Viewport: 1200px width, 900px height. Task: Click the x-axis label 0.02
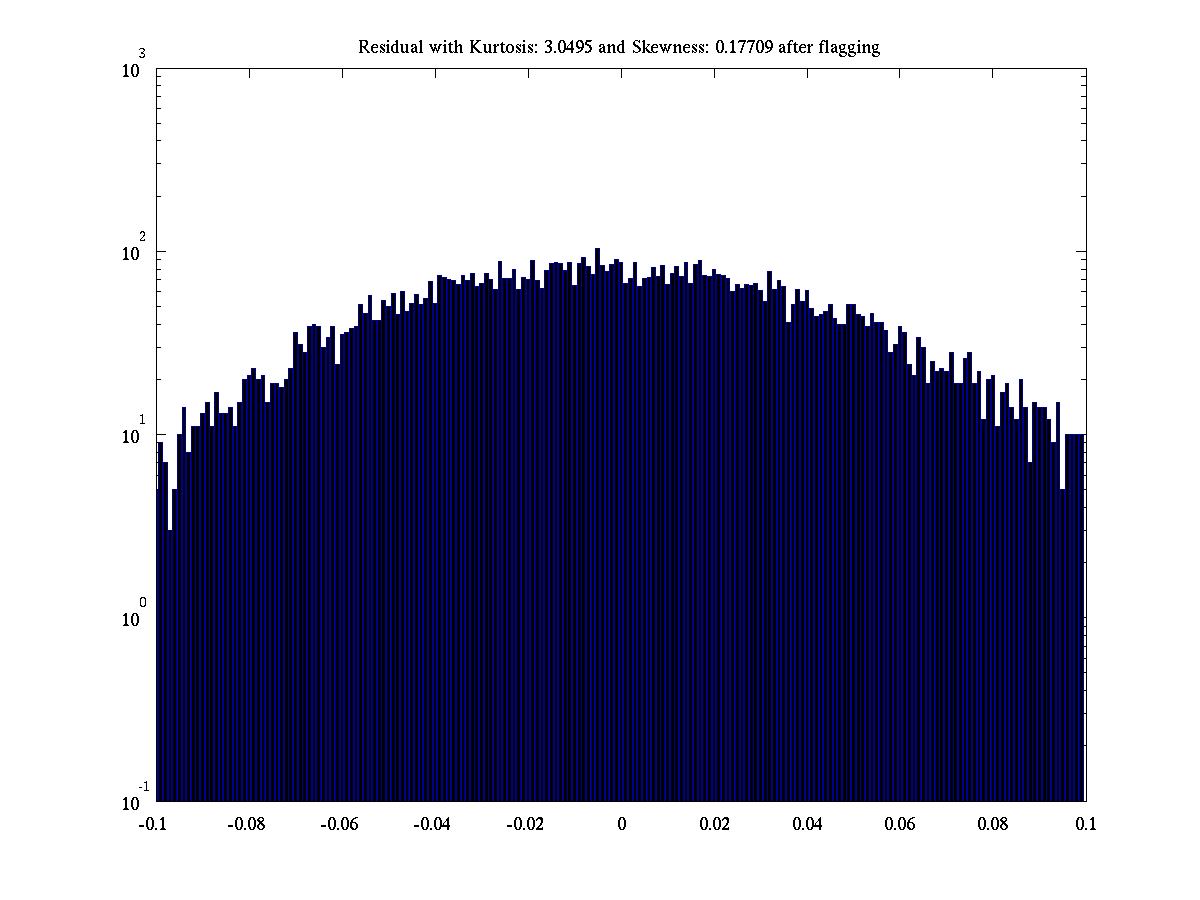point(714,825)
